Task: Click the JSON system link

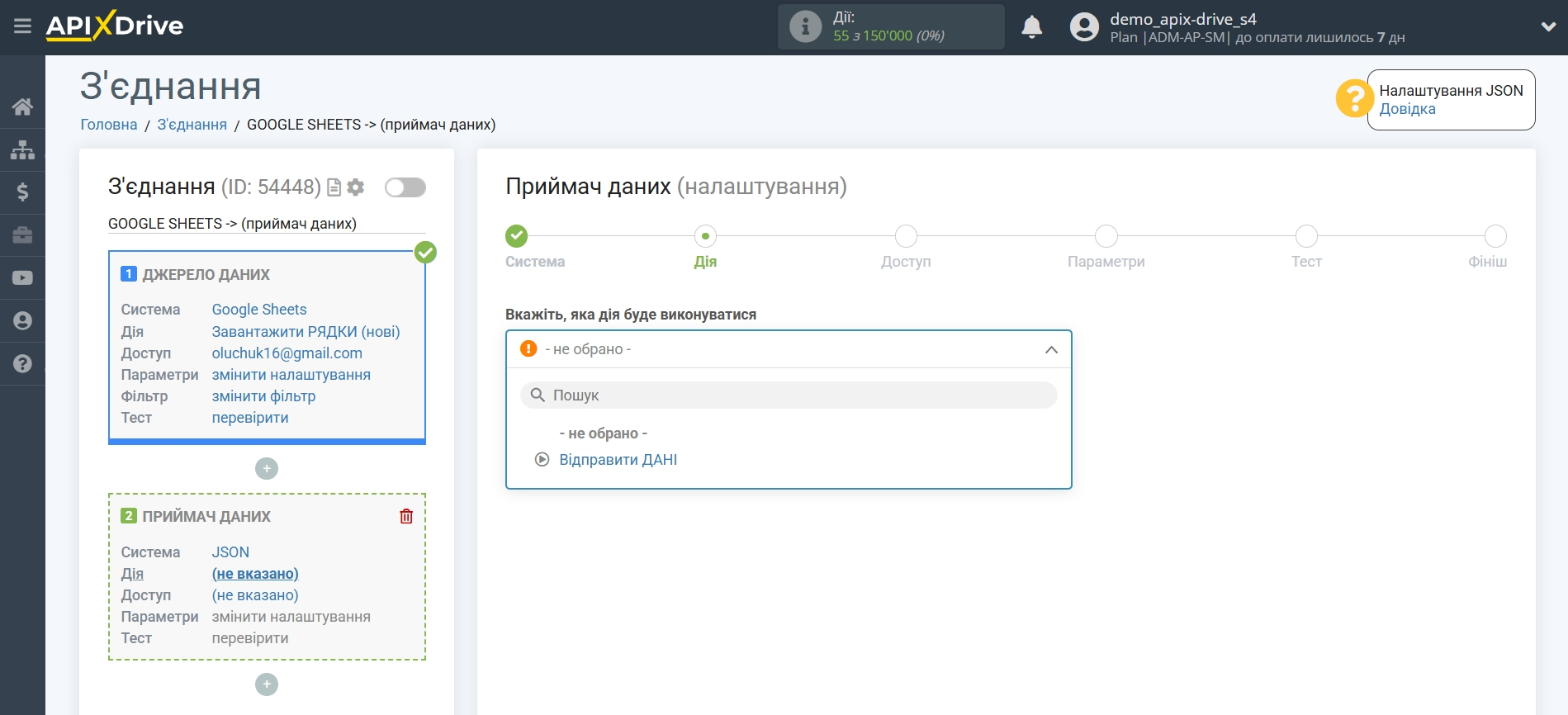Action: click(x=230, y=552)
